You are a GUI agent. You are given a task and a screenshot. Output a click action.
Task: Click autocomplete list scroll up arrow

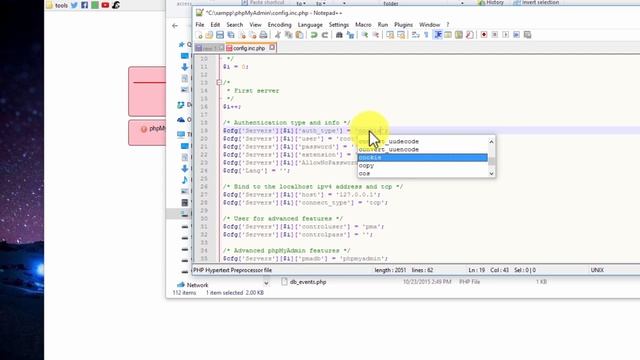pos(491,142)
